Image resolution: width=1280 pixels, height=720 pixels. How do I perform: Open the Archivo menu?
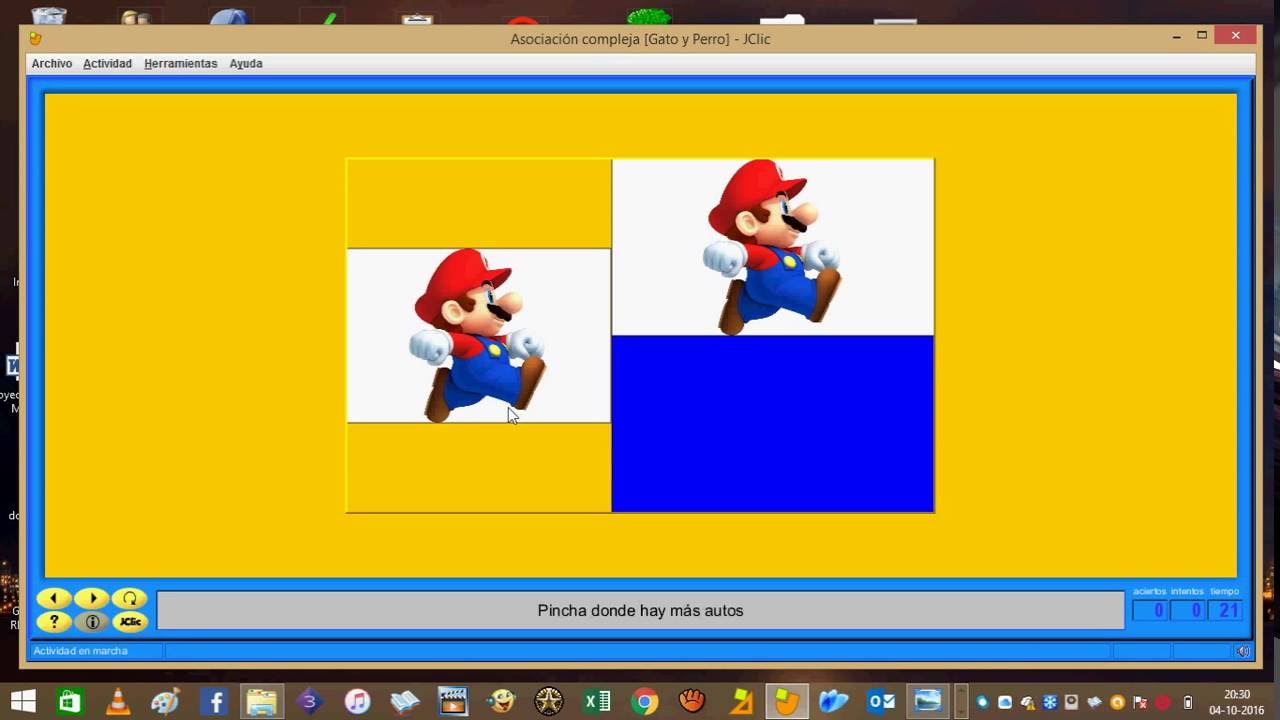point(52,63)
